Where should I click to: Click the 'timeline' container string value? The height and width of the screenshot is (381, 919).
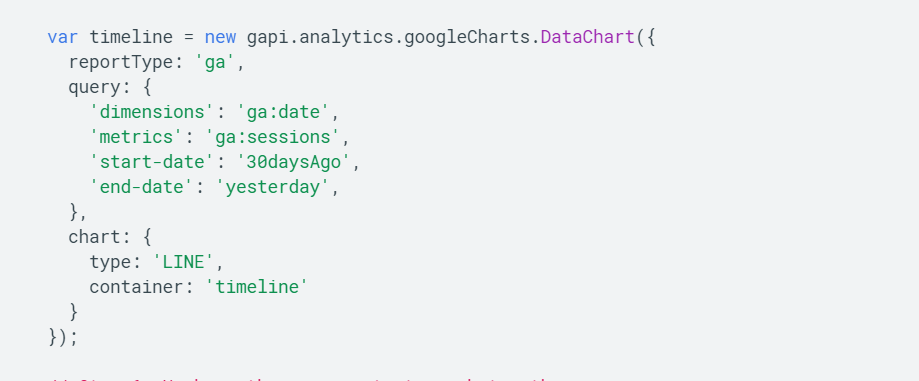click(x=257, y=287)
